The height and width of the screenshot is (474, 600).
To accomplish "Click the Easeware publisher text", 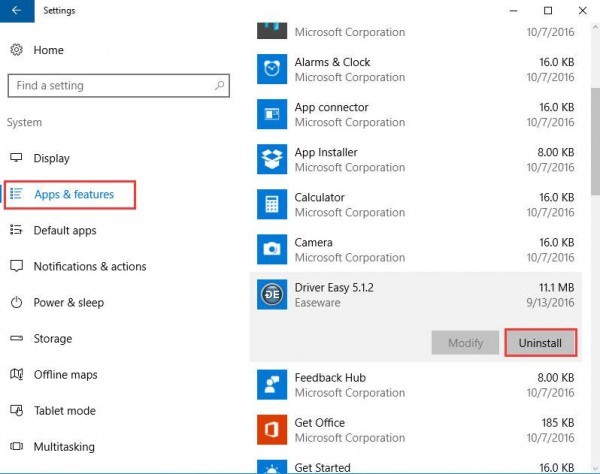I will (x=318, y=303).
